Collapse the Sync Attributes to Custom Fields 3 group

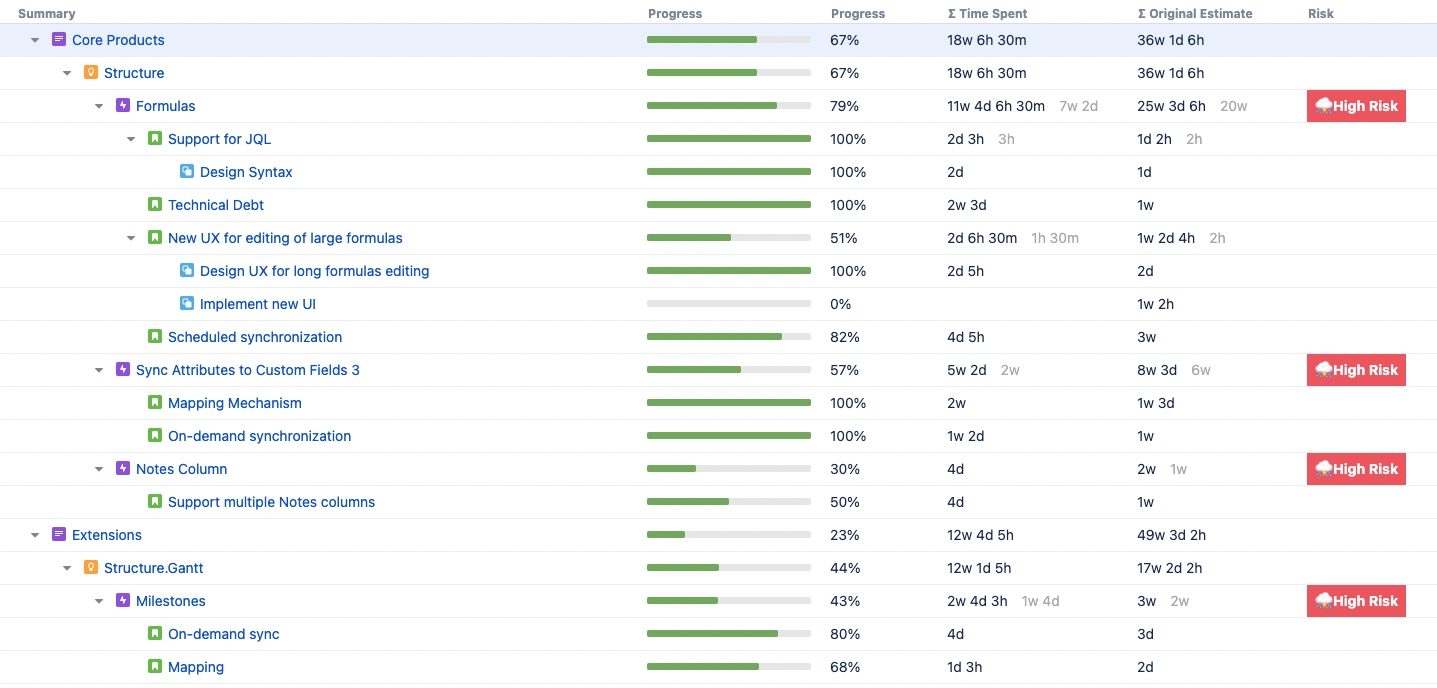pyautogui.click(x=98, y=369)
